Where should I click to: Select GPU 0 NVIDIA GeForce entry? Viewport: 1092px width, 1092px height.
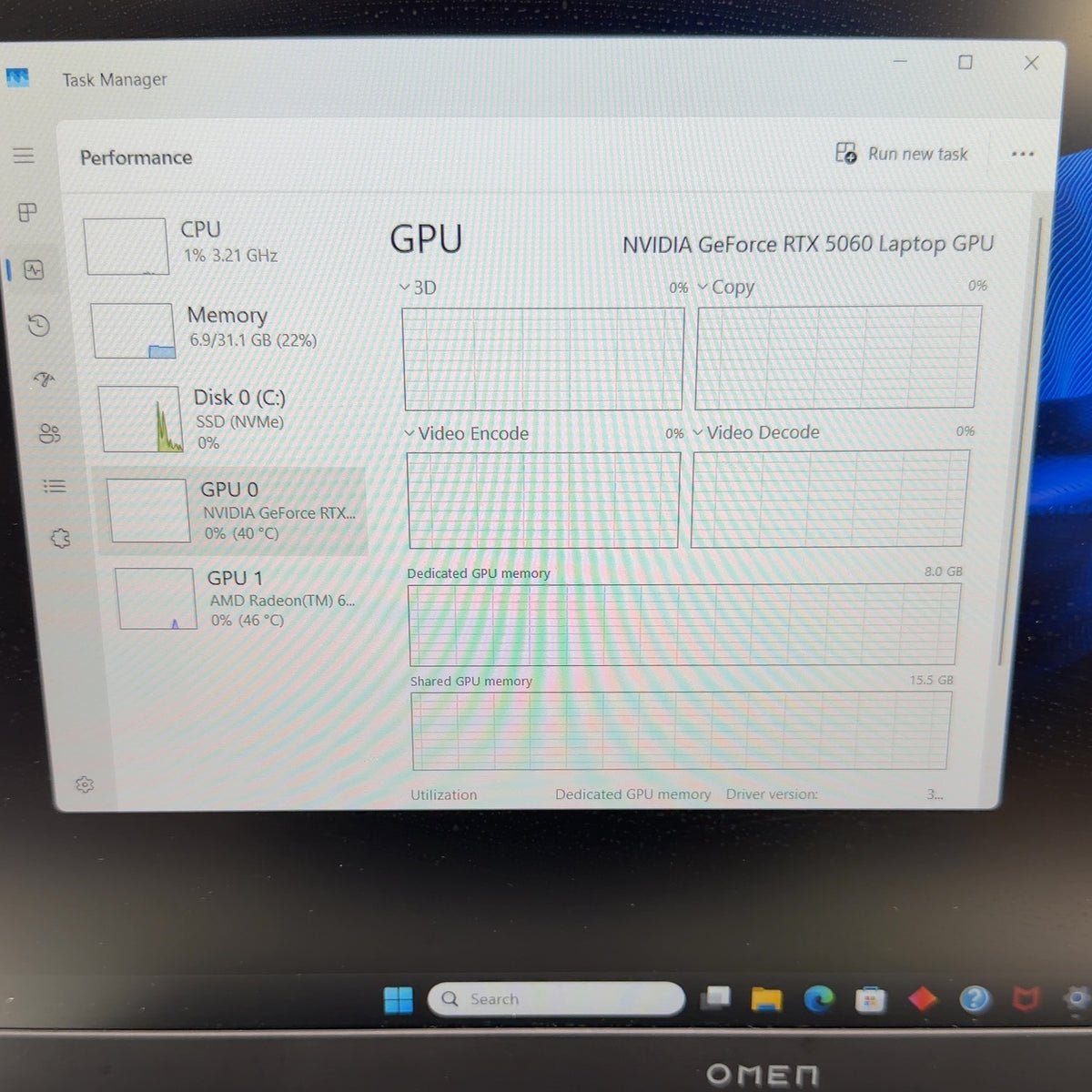tap(232, 511)
